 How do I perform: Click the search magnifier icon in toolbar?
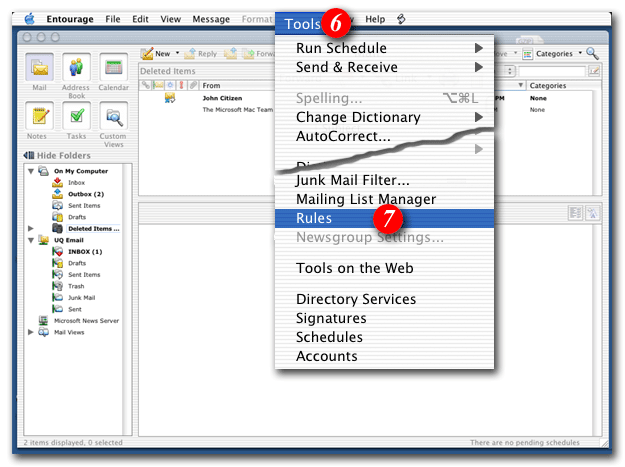593,53
